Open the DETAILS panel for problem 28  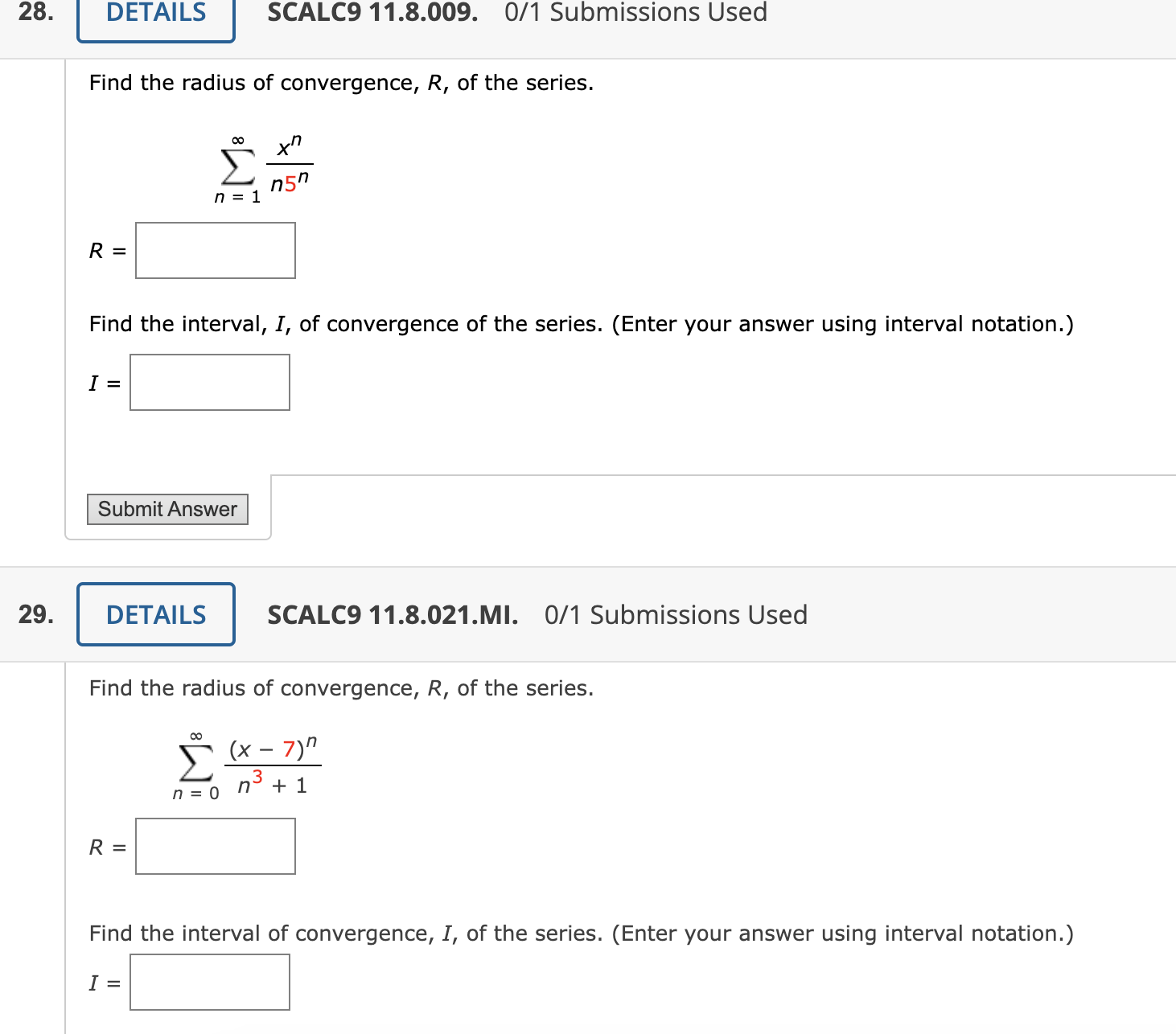click(x=154, y=13)
